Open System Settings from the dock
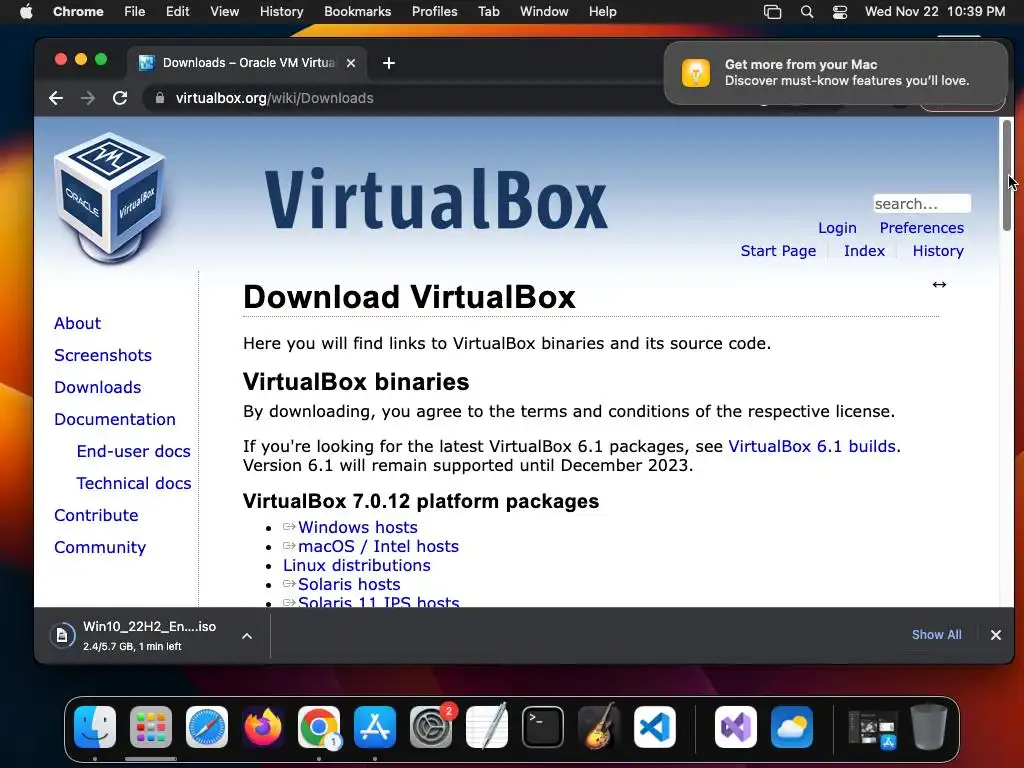This screenshot has height=768, width=1024. click(x=431, y=727)
